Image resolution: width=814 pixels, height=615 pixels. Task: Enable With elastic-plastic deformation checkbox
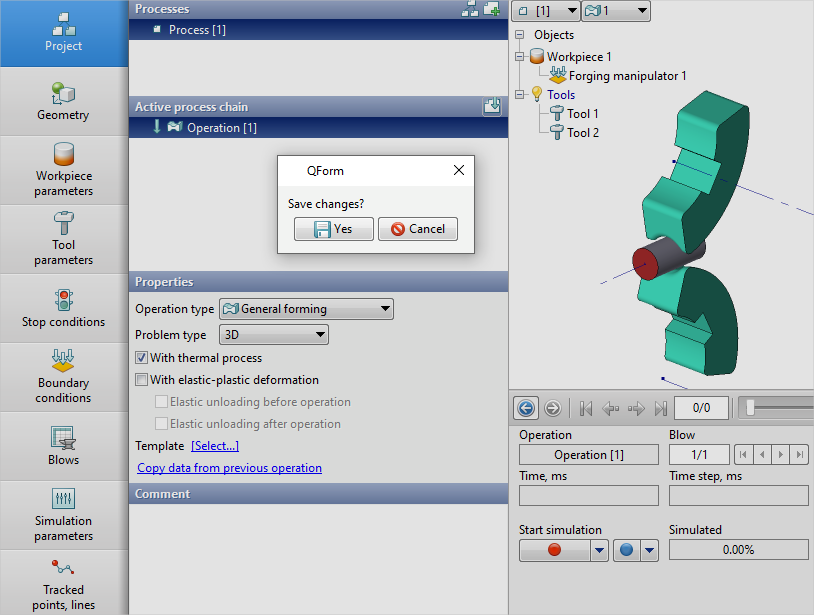pos(142,380)
